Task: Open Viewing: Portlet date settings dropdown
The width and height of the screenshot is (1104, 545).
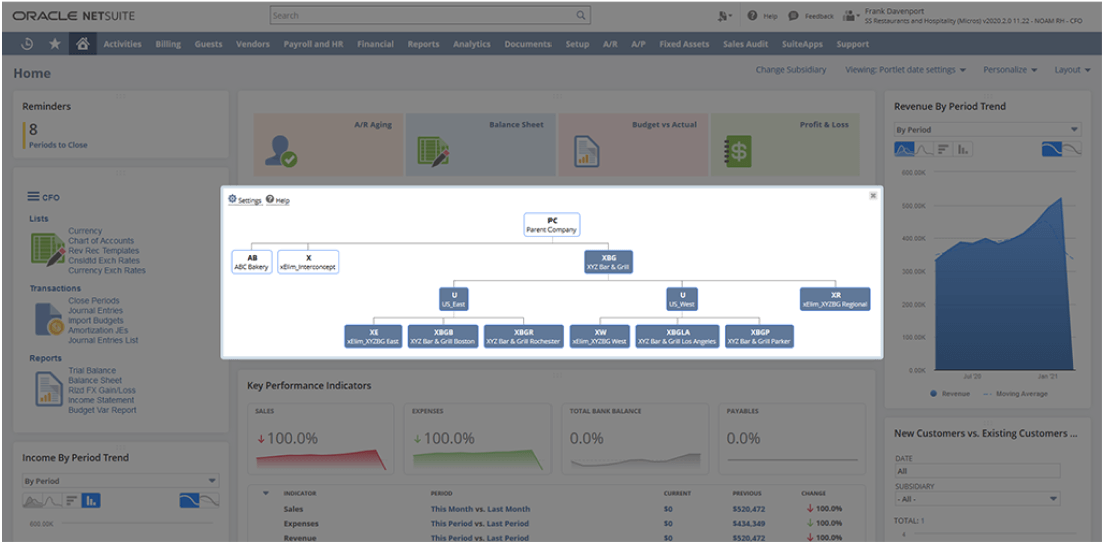Action: [x=905, y=70]
